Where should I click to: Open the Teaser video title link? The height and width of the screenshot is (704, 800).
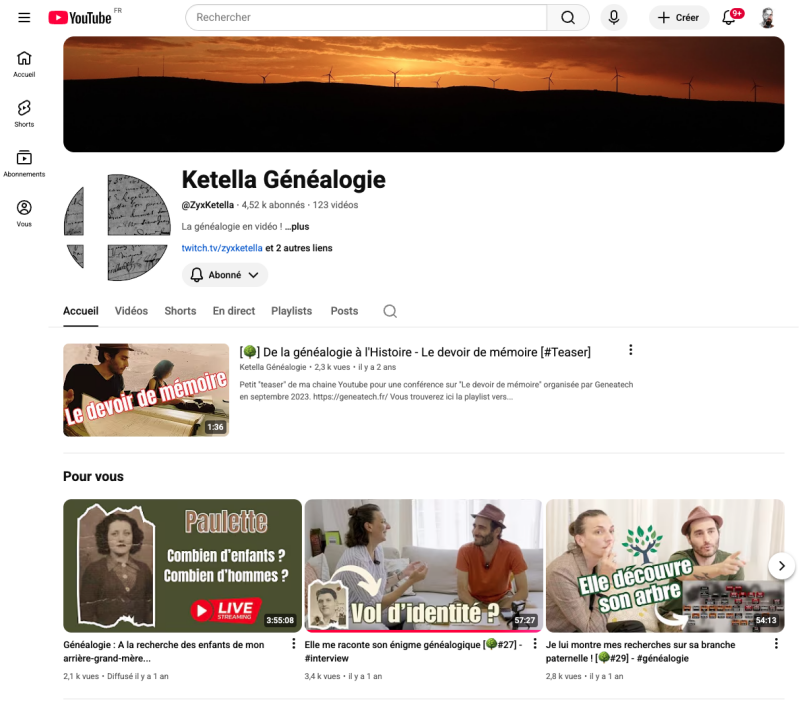click(415, 352)
